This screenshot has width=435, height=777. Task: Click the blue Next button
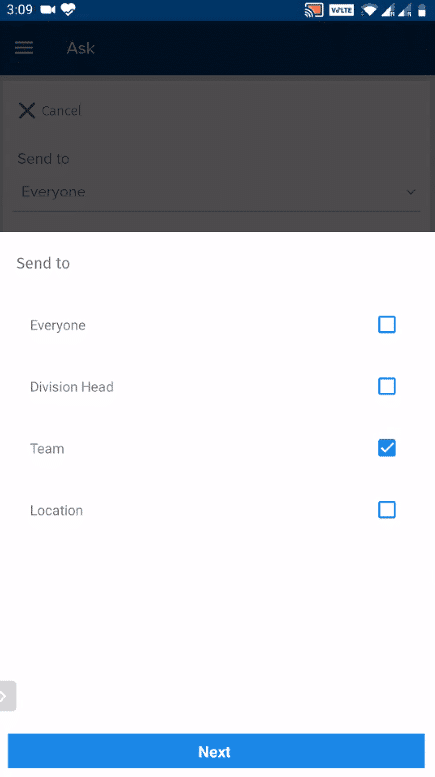point(216,751)
